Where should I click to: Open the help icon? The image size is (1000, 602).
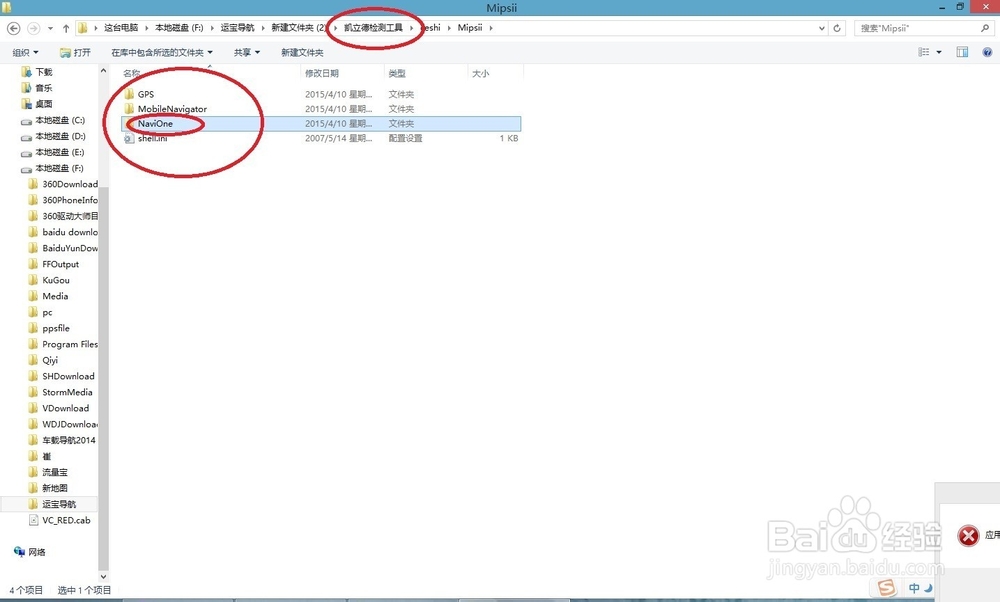[987, 52]
